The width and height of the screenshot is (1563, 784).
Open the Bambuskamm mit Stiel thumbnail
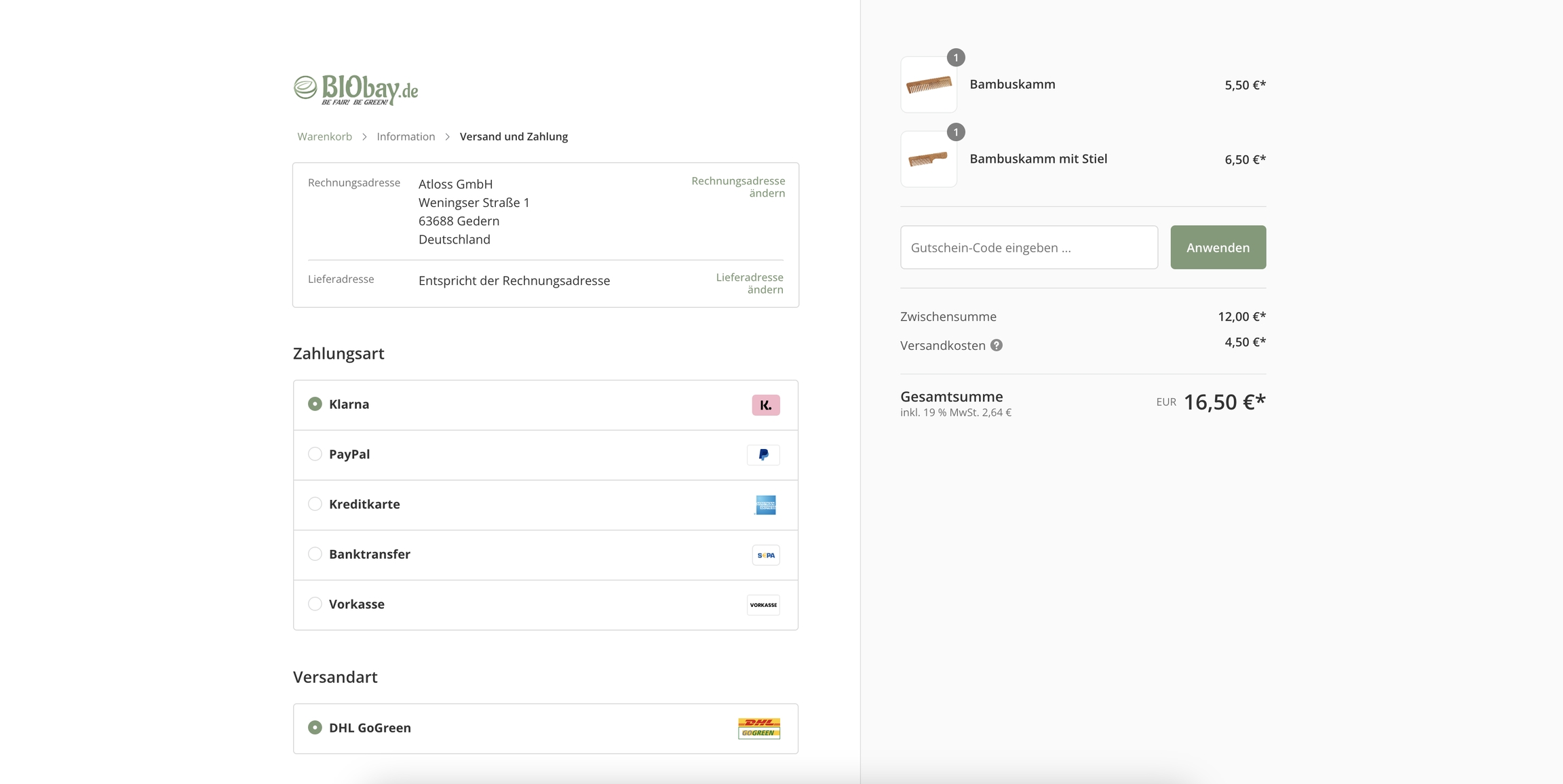[928, 159]
